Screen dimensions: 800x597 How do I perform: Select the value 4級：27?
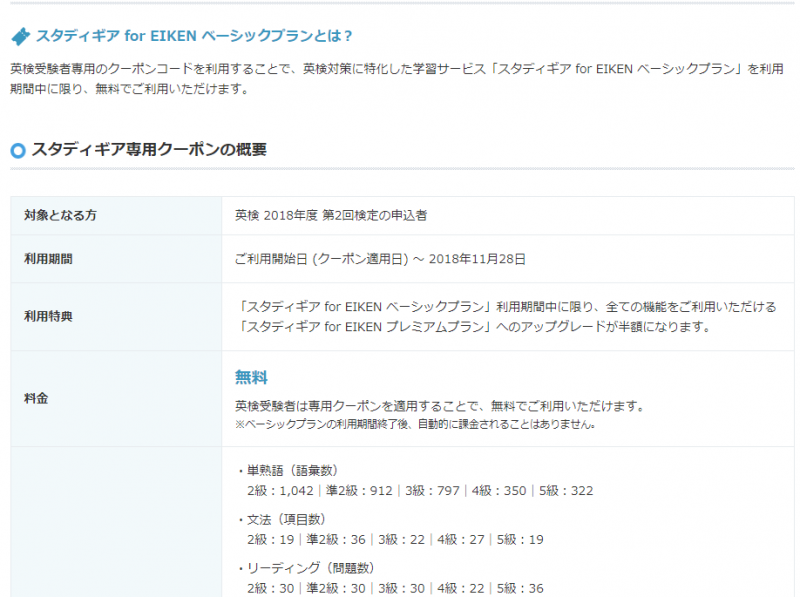(x=461, y=540)
